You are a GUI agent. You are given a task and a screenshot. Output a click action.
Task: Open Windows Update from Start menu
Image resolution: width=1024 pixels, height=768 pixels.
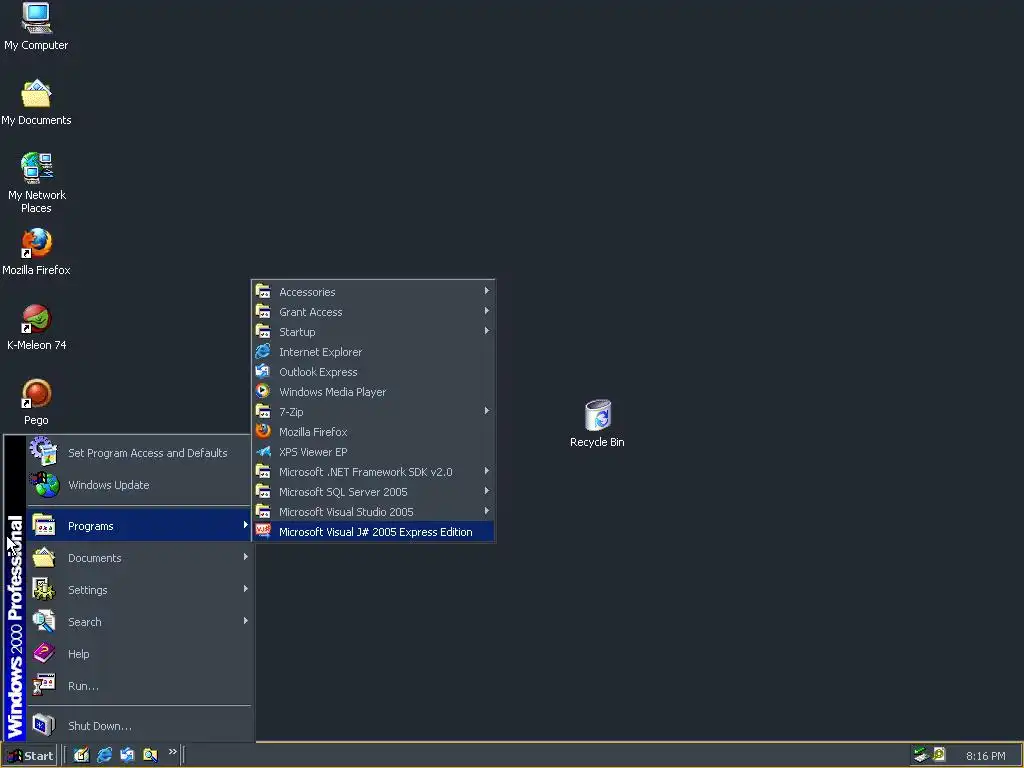coord(140,485)
